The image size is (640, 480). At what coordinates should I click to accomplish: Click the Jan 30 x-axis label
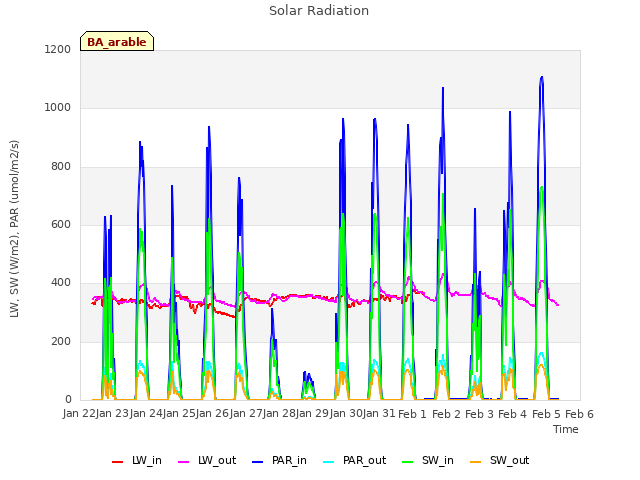pos(346,414)
